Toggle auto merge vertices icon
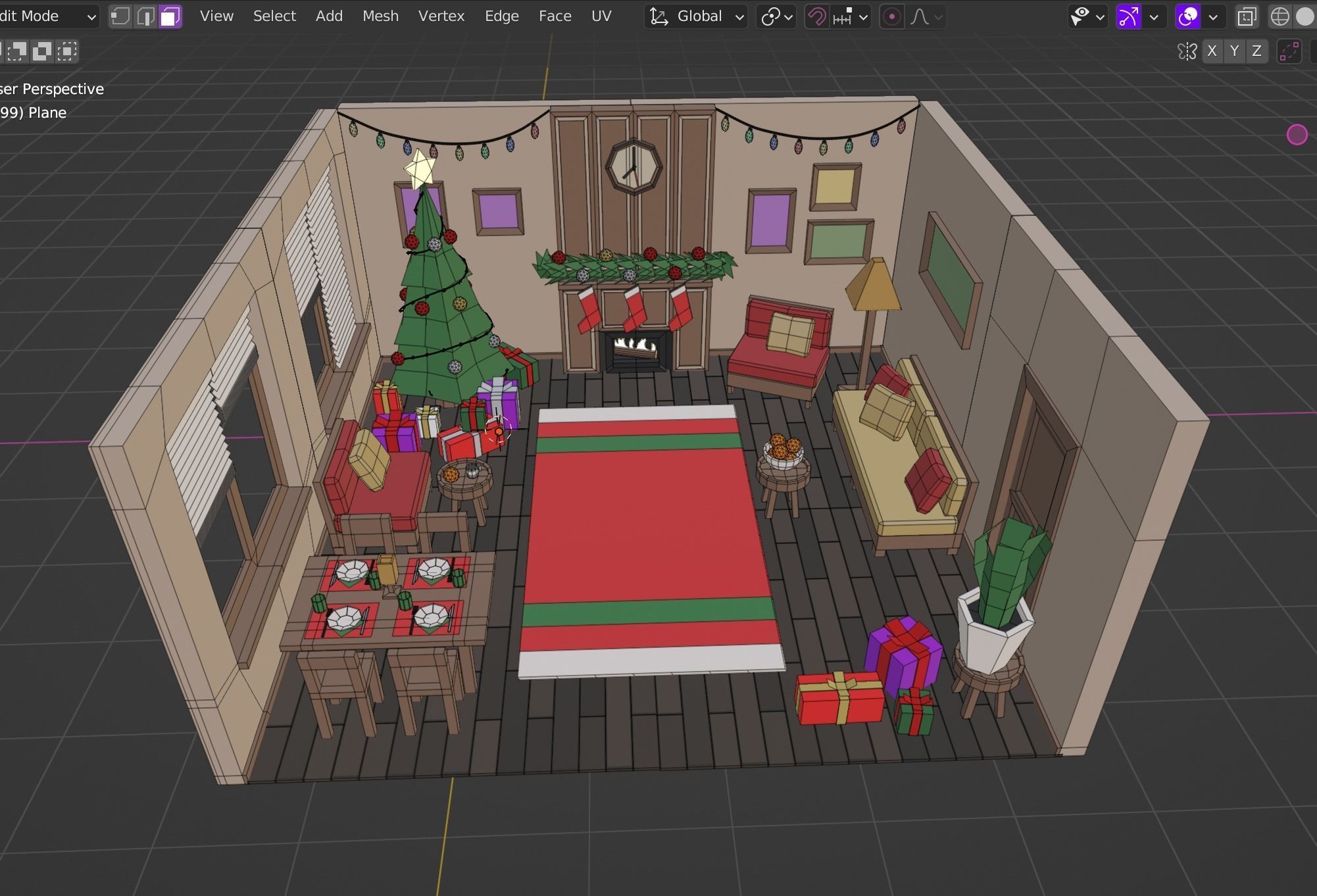 [1289, 51]
